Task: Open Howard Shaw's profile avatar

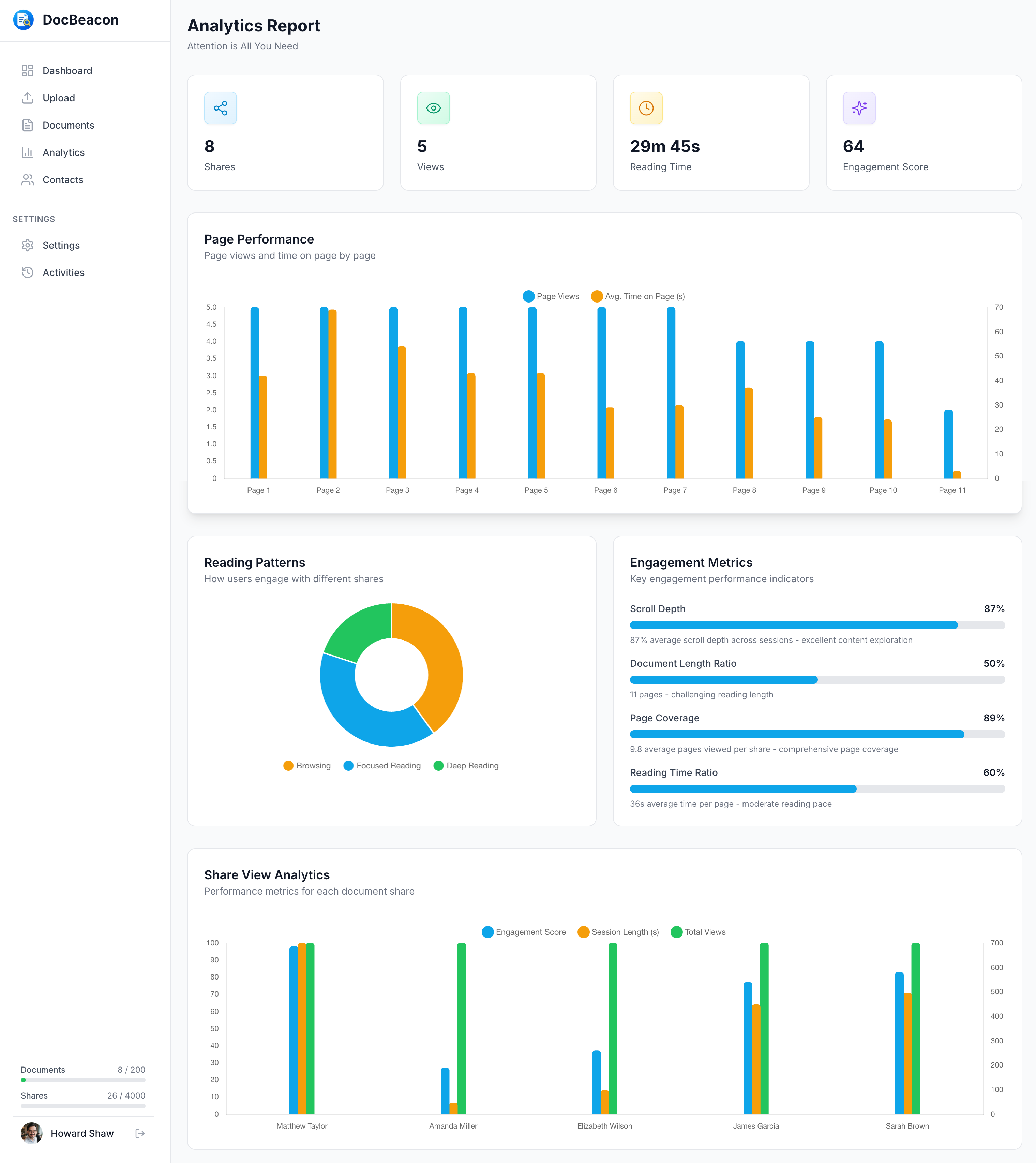Action: point(31,1133)
